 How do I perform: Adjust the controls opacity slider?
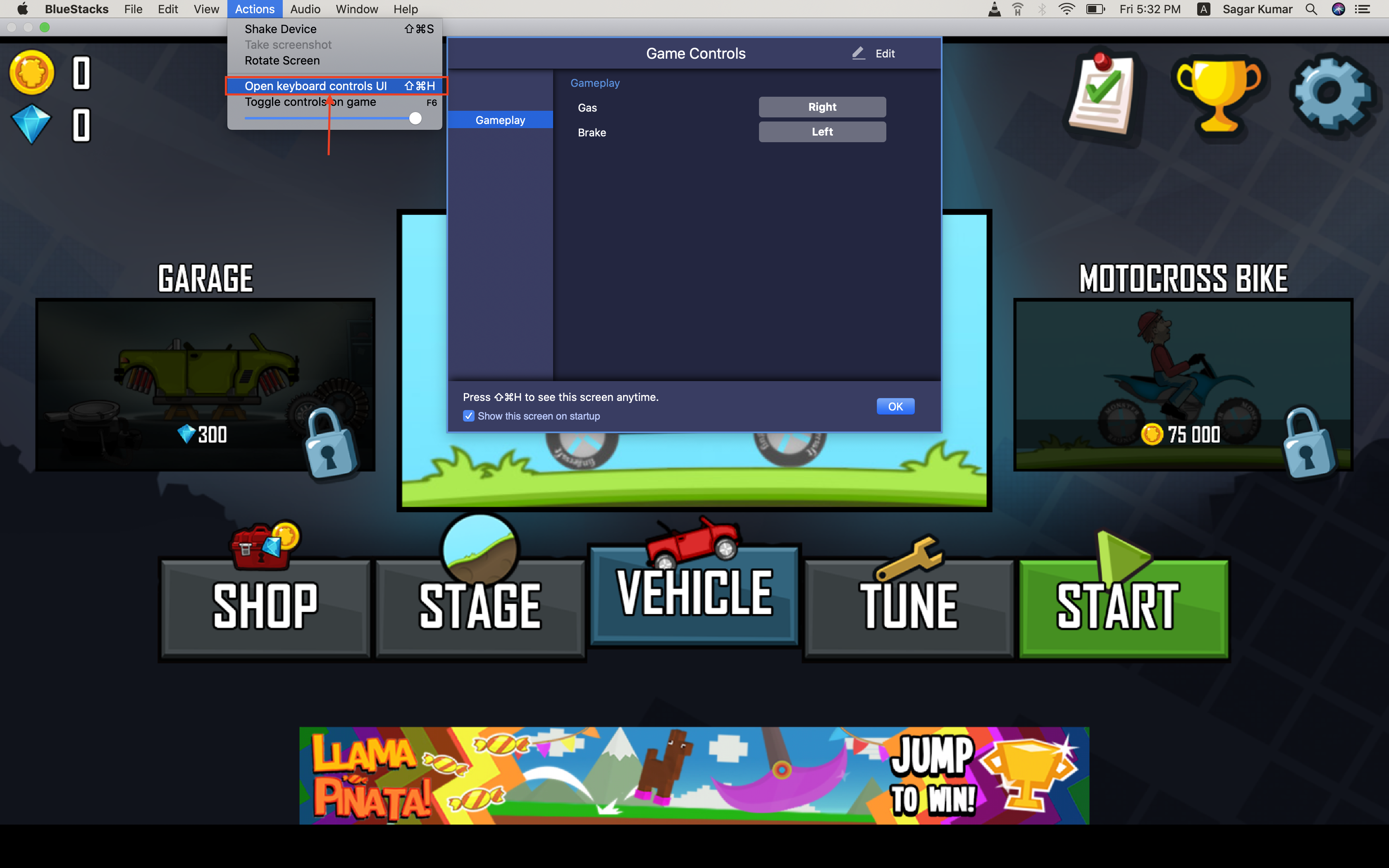coord(415,118)
